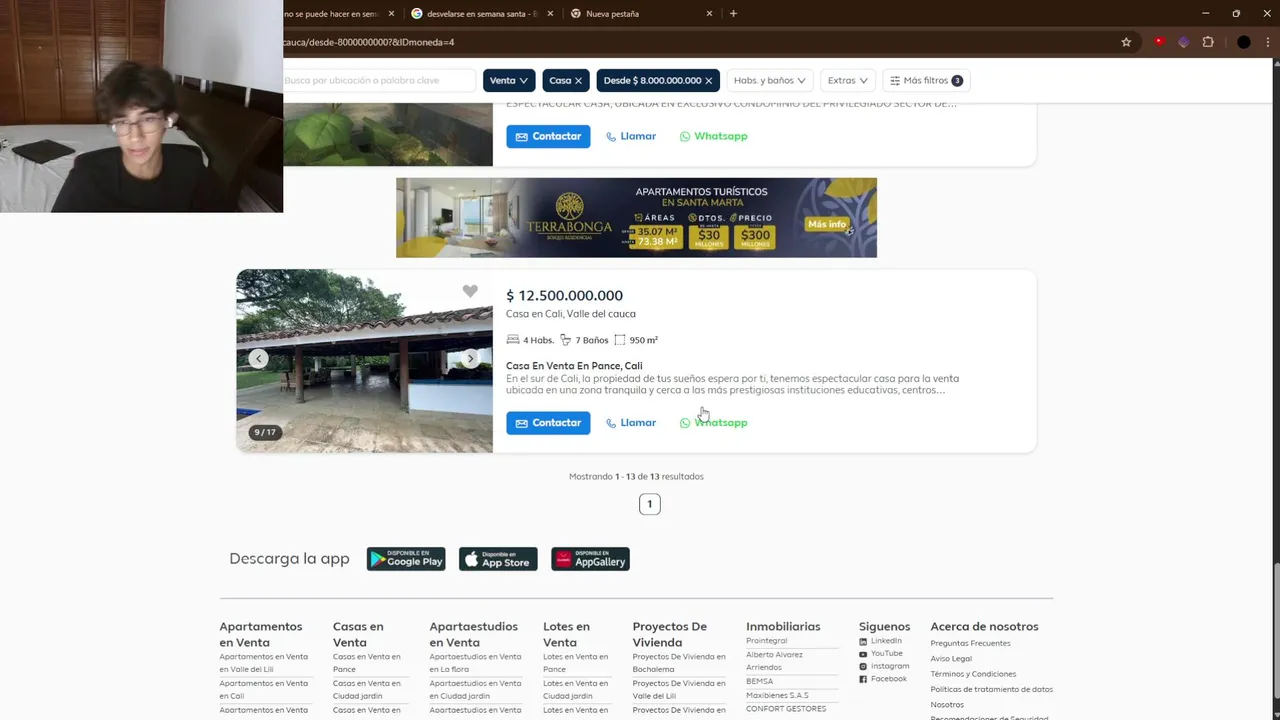Click 'Llamar' on the $12.500.000.000 listing

(x=631, y=423)
